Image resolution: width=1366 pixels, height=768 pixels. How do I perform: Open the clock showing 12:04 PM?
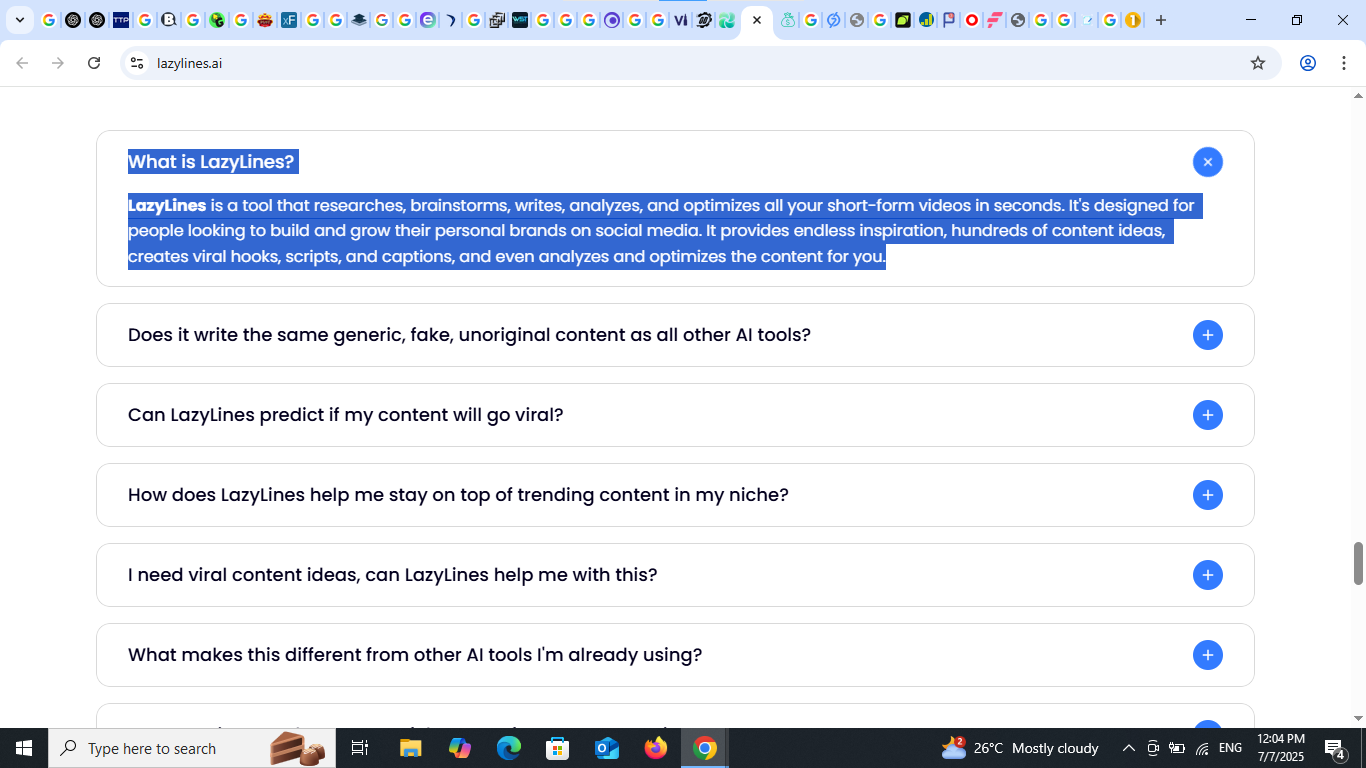point(1281,748)
